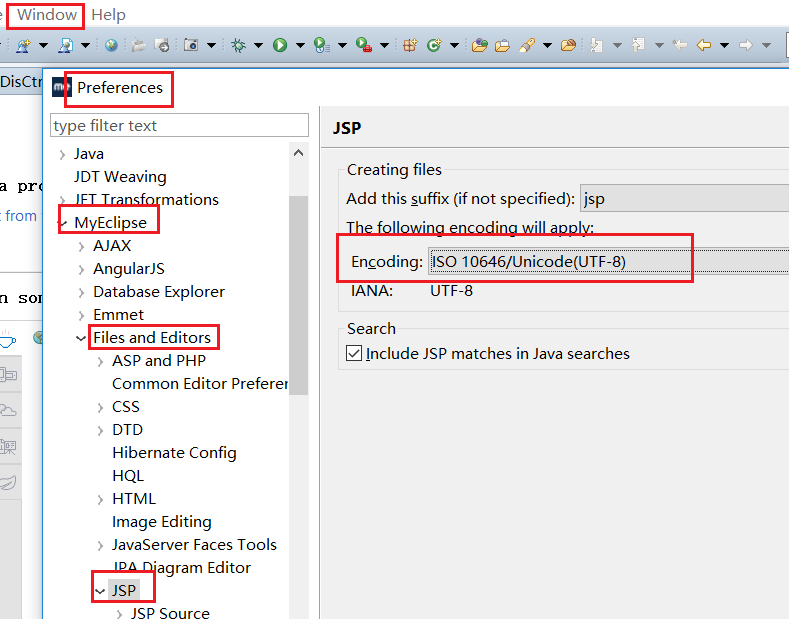Click the type filter text field
The width and height of the screenshot is (789, 619).
[x=179, y=125]
